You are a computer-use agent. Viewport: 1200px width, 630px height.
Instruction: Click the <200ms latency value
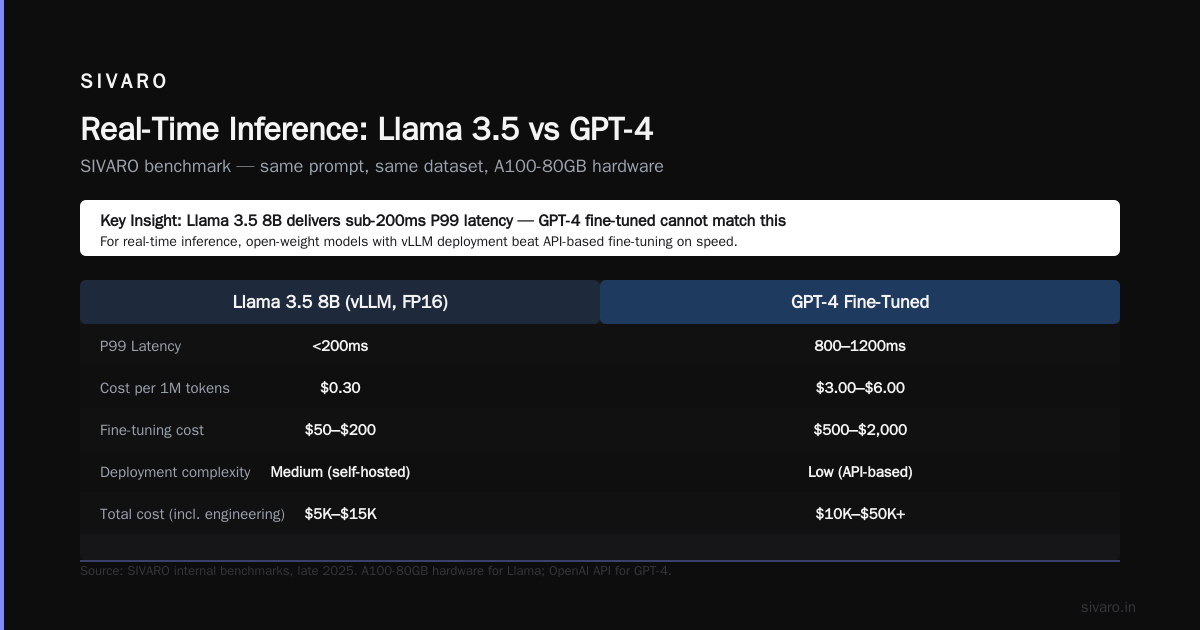[x=340, y=346]
